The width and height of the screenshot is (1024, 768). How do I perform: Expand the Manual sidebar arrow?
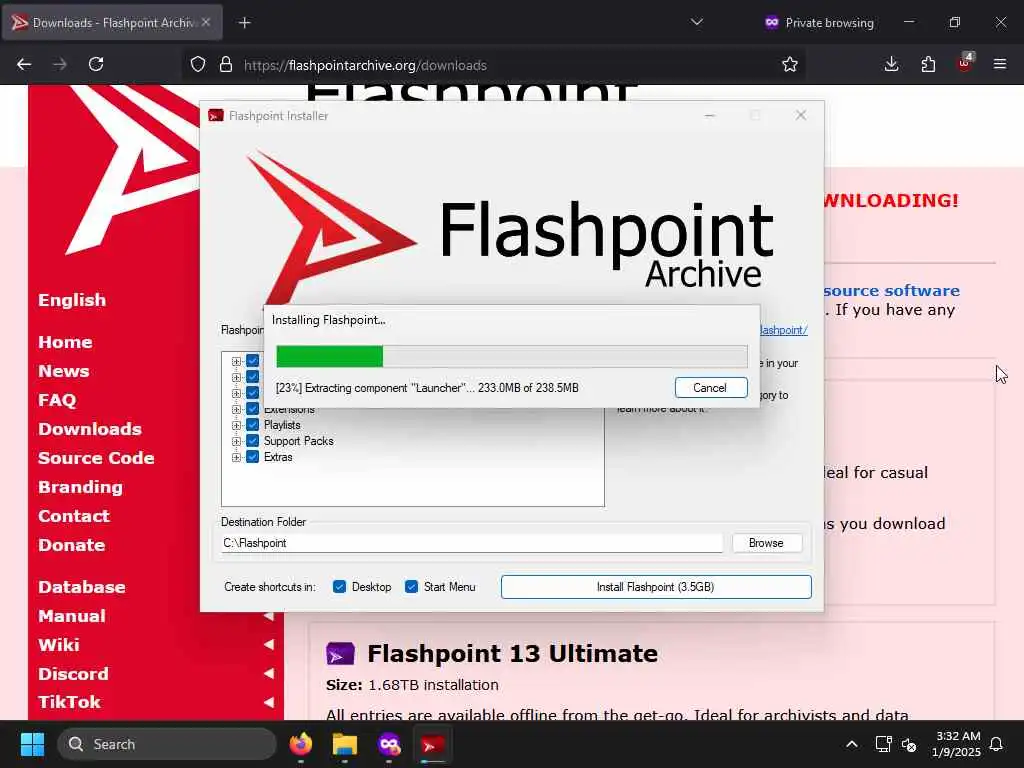click(268, 616)
